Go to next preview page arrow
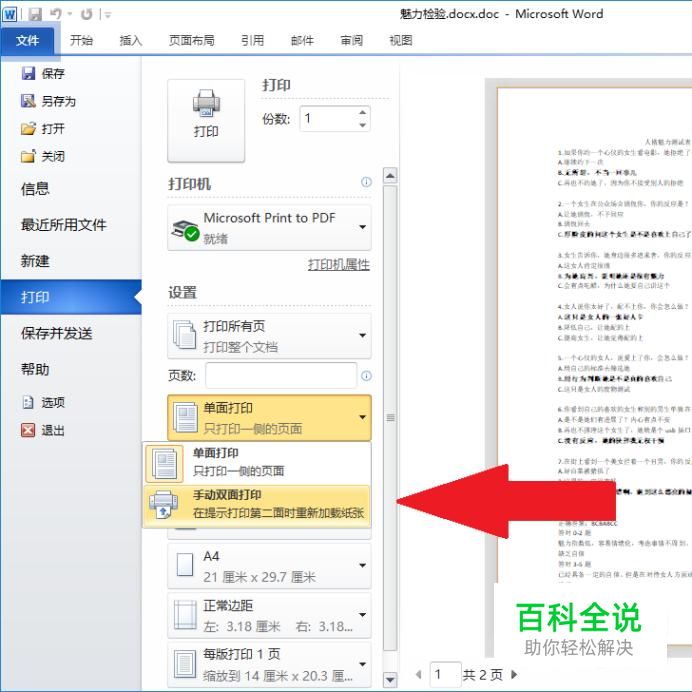692x692 pixels. pyautogui.click(x=514, y=674)
